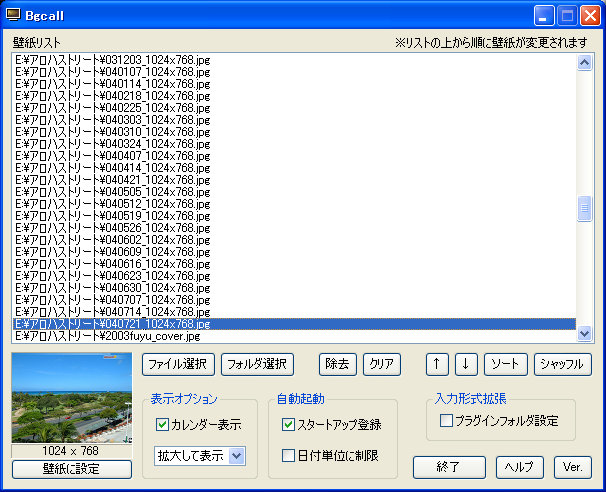The image size is (606, 492).
Task: Click ファイル選択 button
Action: click(178, 364)
